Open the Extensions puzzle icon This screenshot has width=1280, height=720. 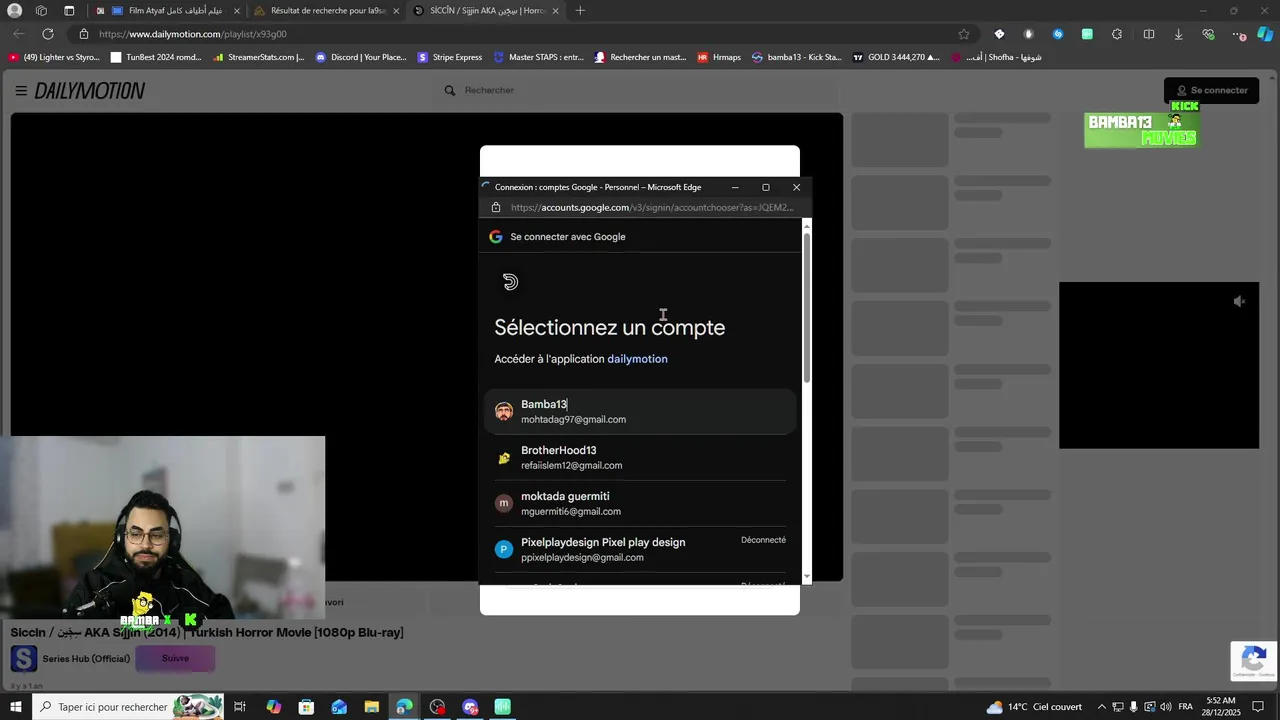pos(1117,34)
